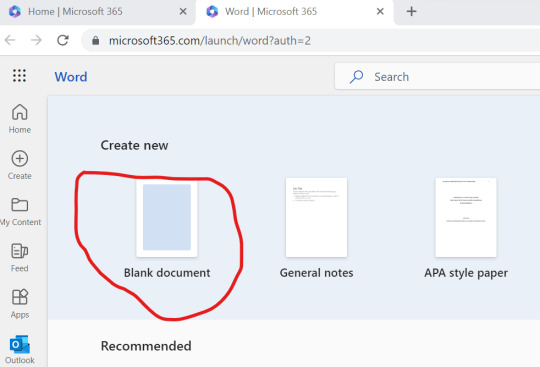Click the padlock site info icon

click(96, 41)
